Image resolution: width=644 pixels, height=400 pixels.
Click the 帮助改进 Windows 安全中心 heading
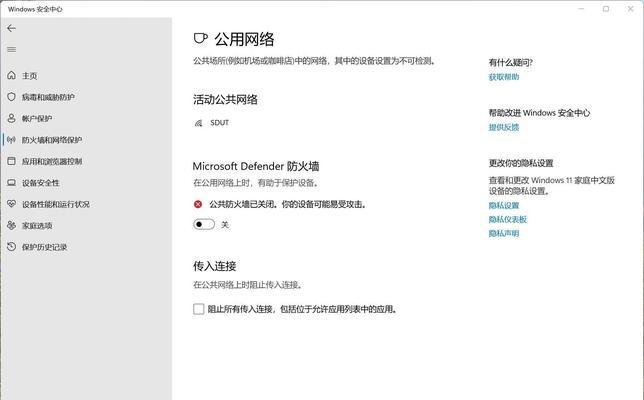click(539, 113)
